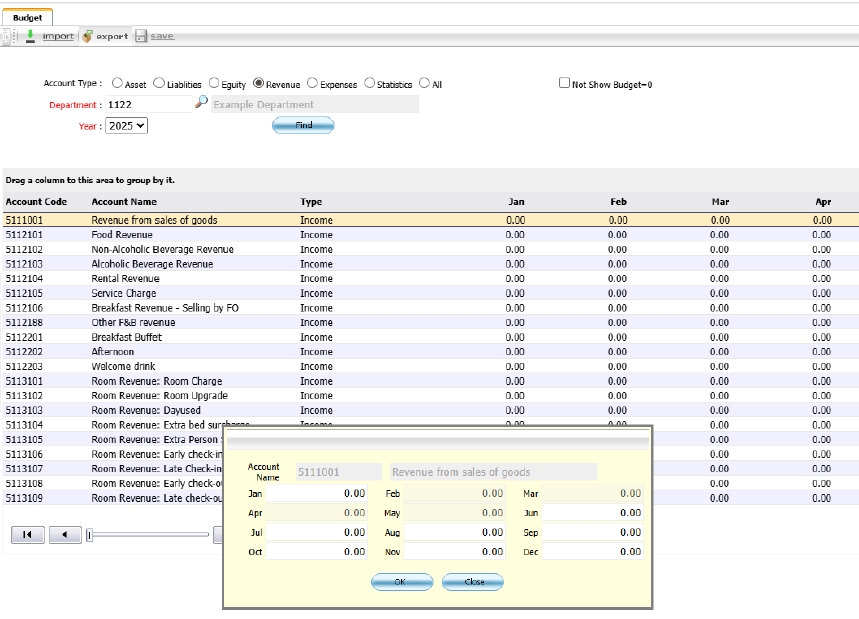
Task: Open the Year dropdown
Action: (x=126, y=126)
